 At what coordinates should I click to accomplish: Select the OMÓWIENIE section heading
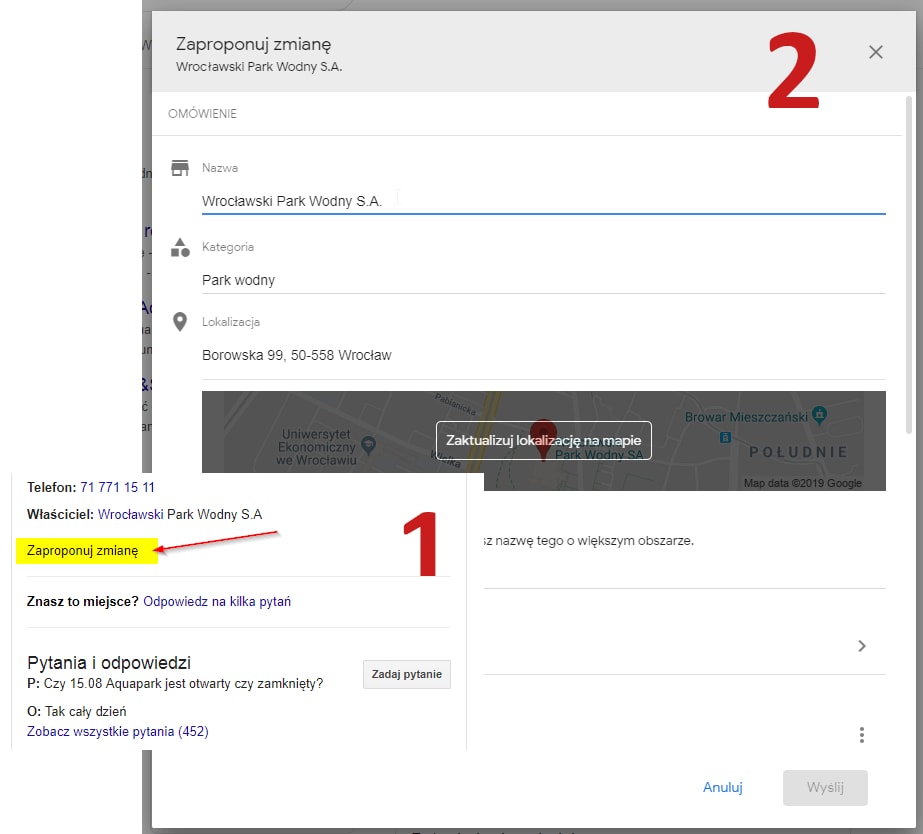pos(202,114)
